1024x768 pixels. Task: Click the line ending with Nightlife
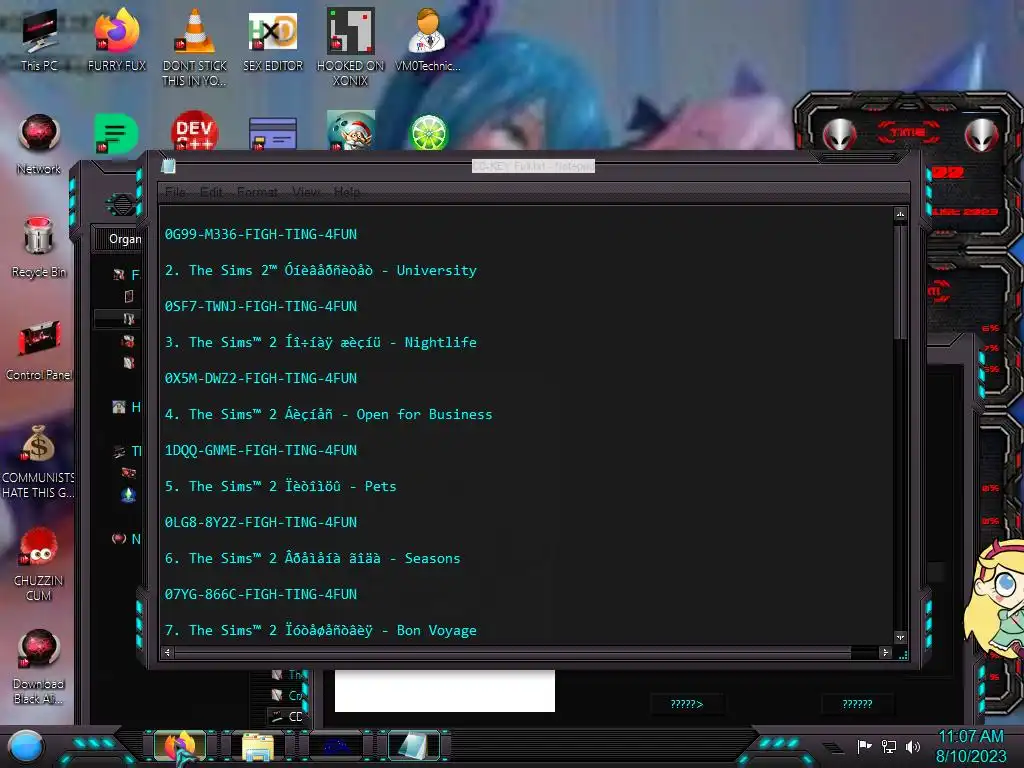pos(321,342)
